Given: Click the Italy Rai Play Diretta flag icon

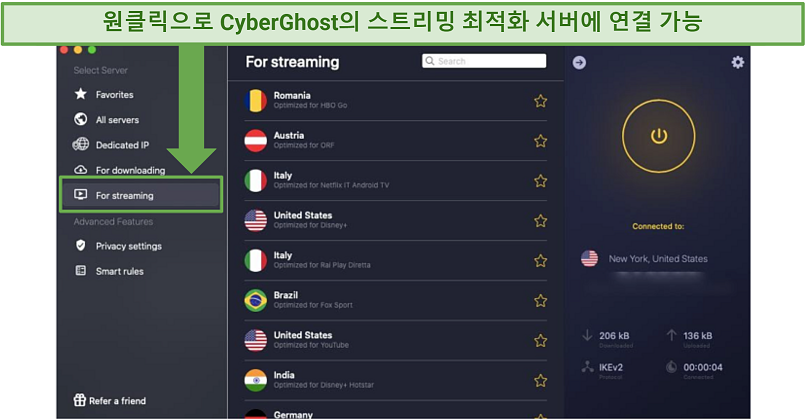Looking at the screenshot, I should click(x=255, y=261).
